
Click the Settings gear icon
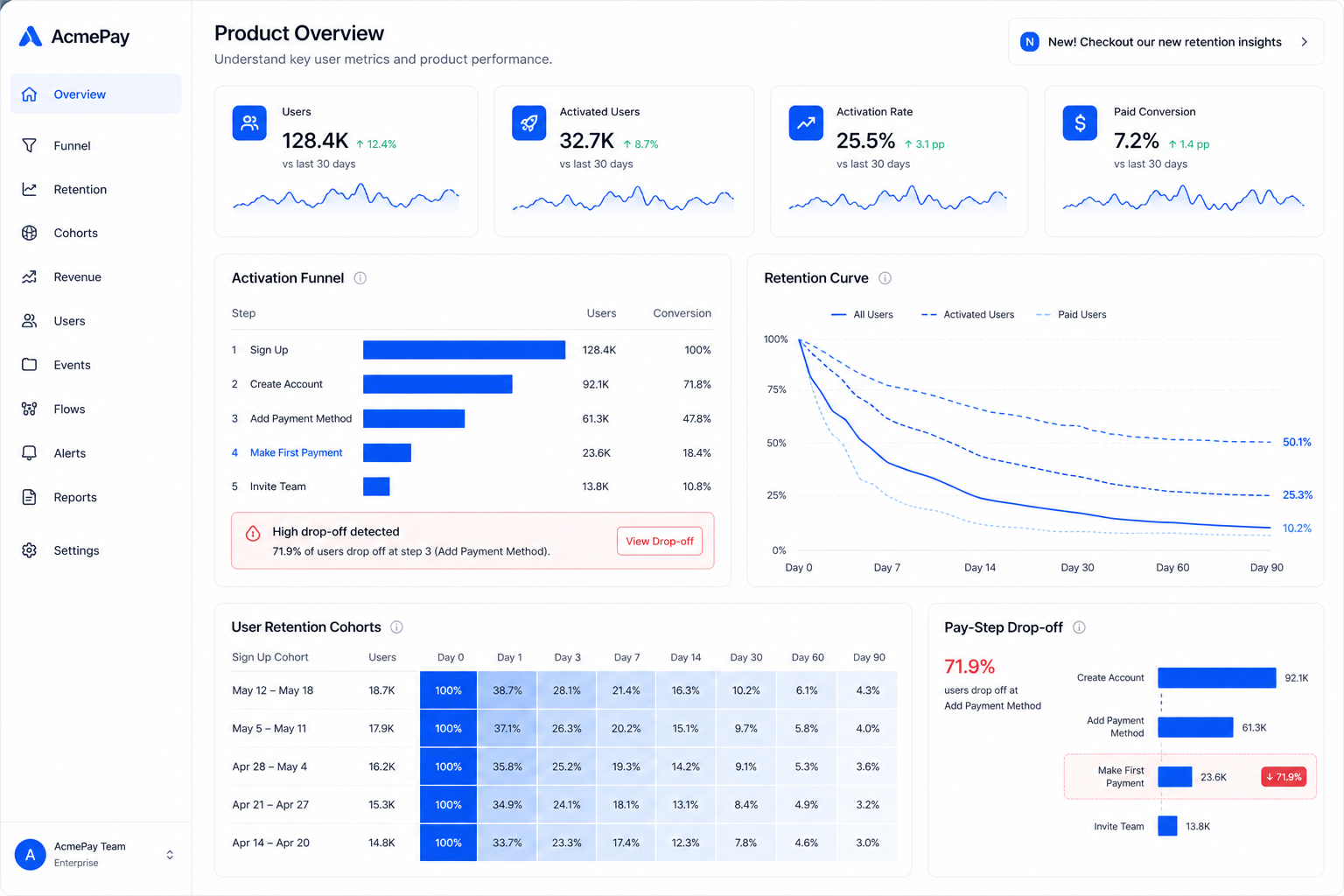tap(30, 550)
